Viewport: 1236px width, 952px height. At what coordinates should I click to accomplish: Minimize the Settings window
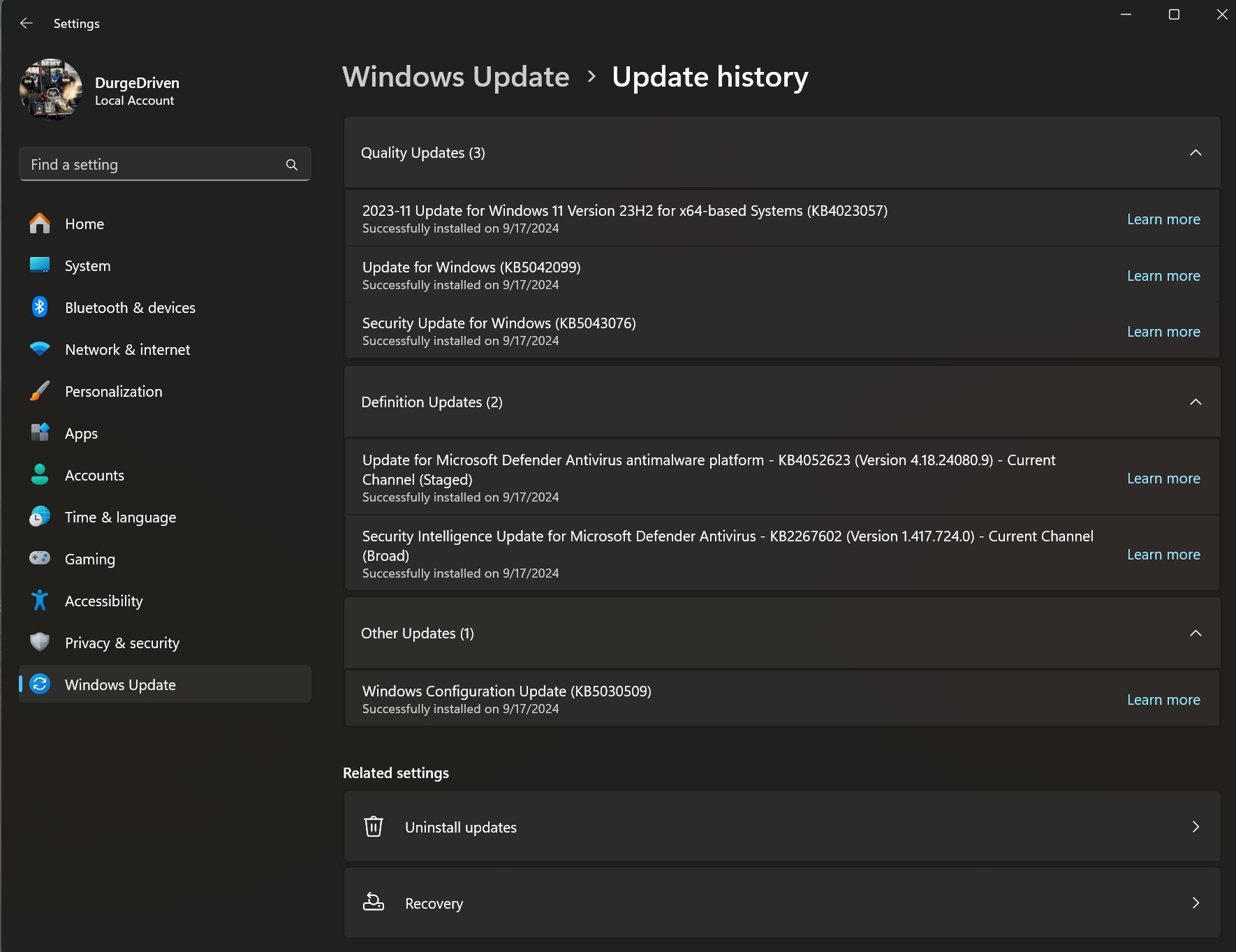tap(1126, 14)
